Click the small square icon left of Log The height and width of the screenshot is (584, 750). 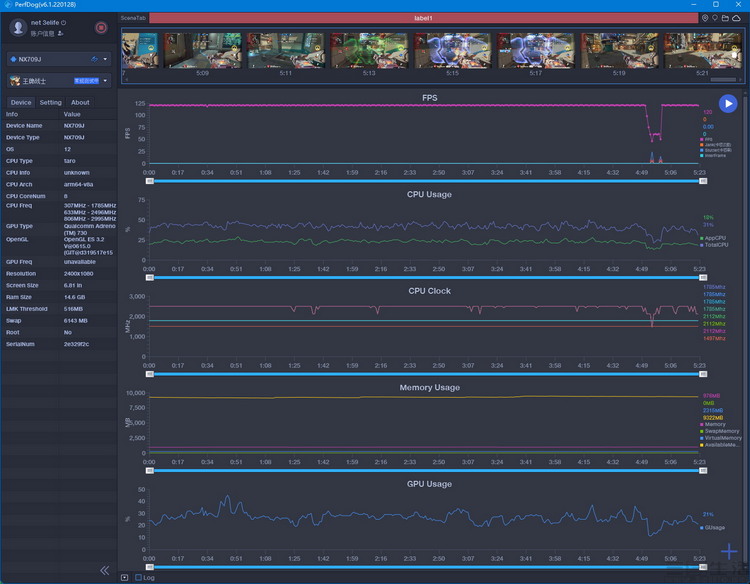click(x=124, y=577)
